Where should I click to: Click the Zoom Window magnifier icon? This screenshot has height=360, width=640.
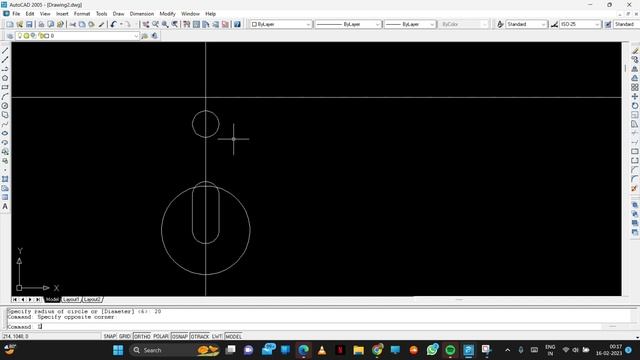point(165,24)
